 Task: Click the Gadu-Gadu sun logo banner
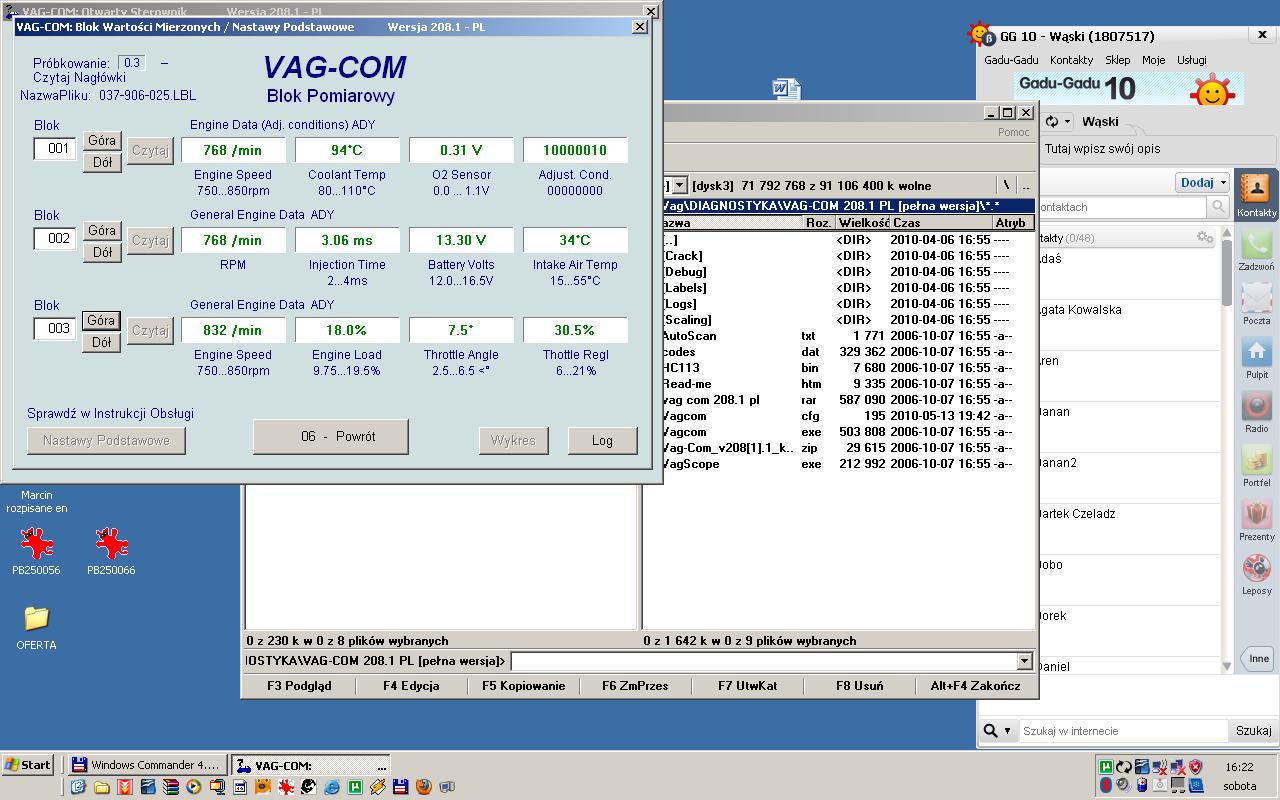(x=1129, y=88)
